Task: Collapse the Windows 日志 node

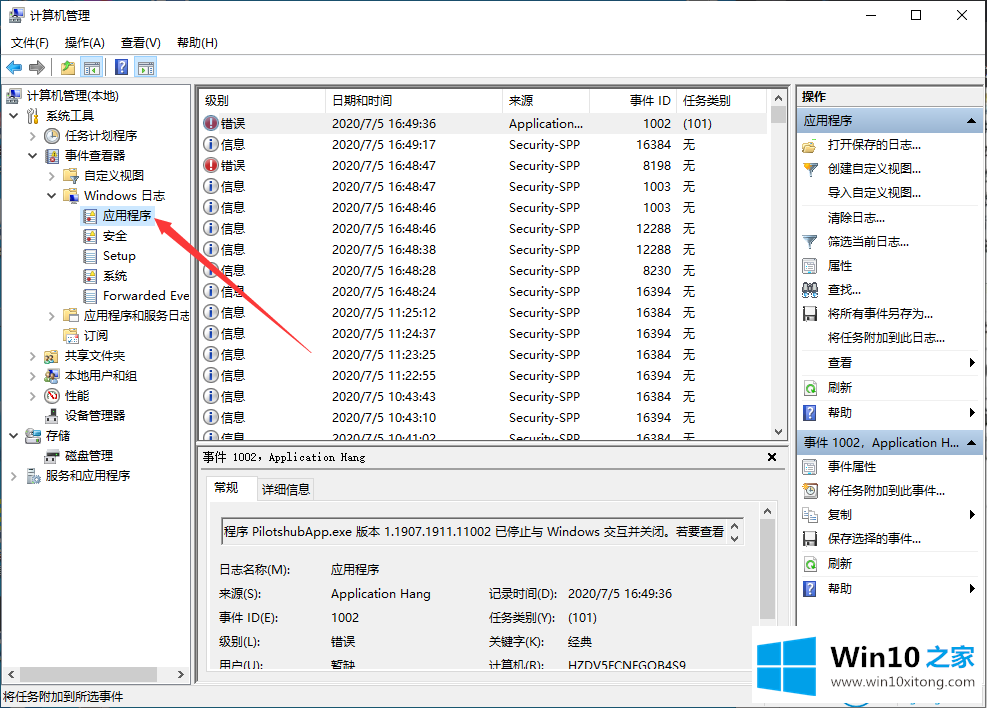Action: point(52,196)
